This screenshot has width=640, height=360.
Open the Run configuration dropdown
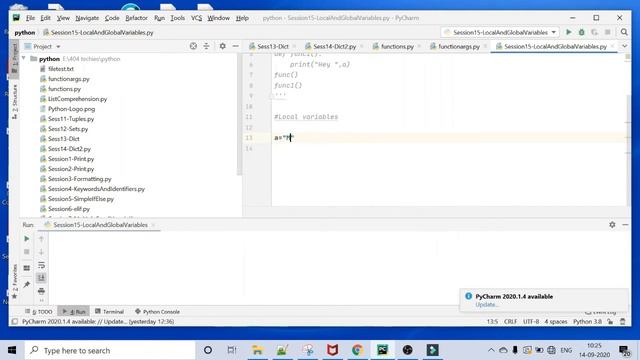click(x=500, y=32)
